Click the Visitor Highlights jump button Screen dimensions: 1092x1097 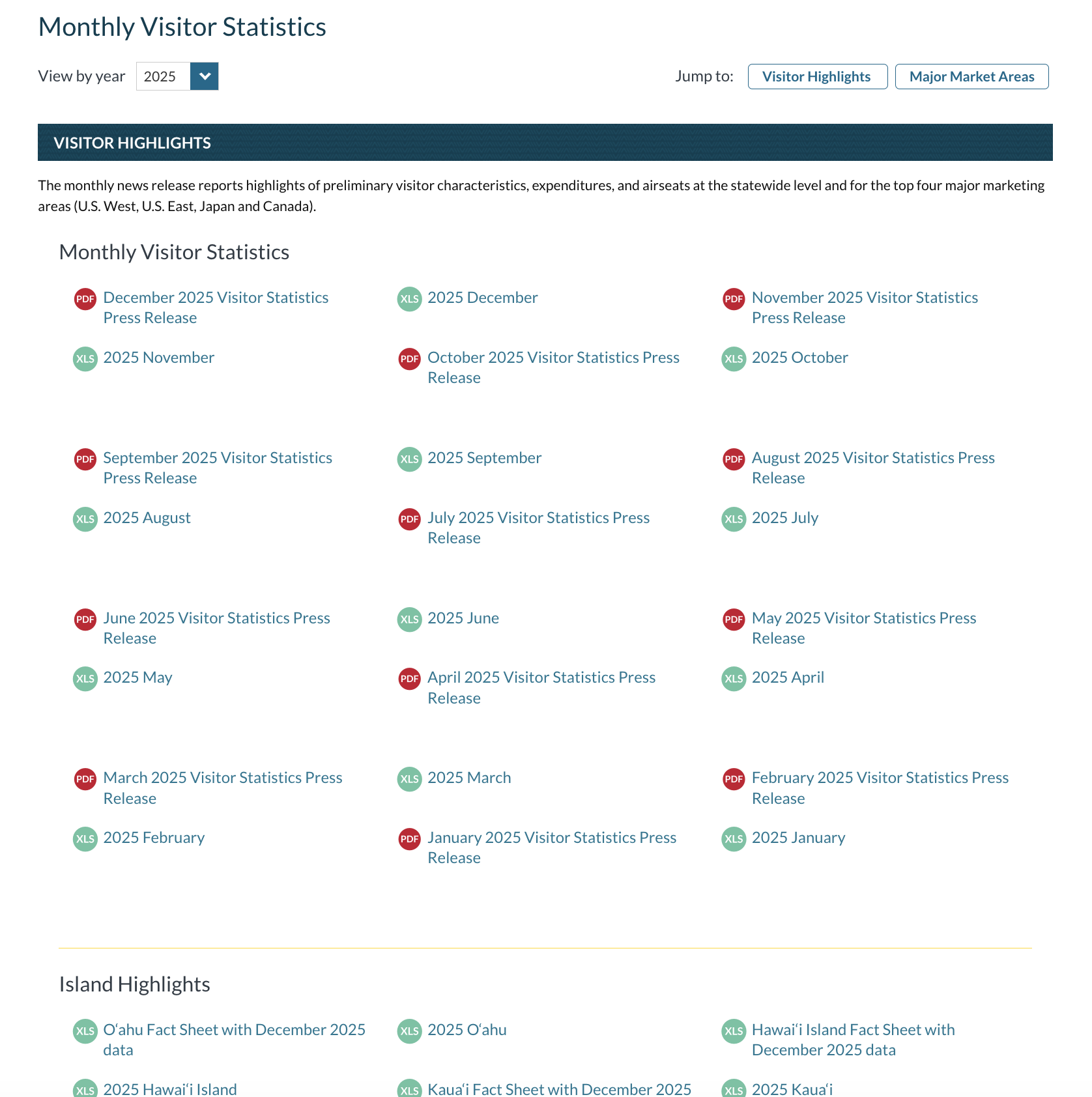pyautogui.click(x=818, y=76)
